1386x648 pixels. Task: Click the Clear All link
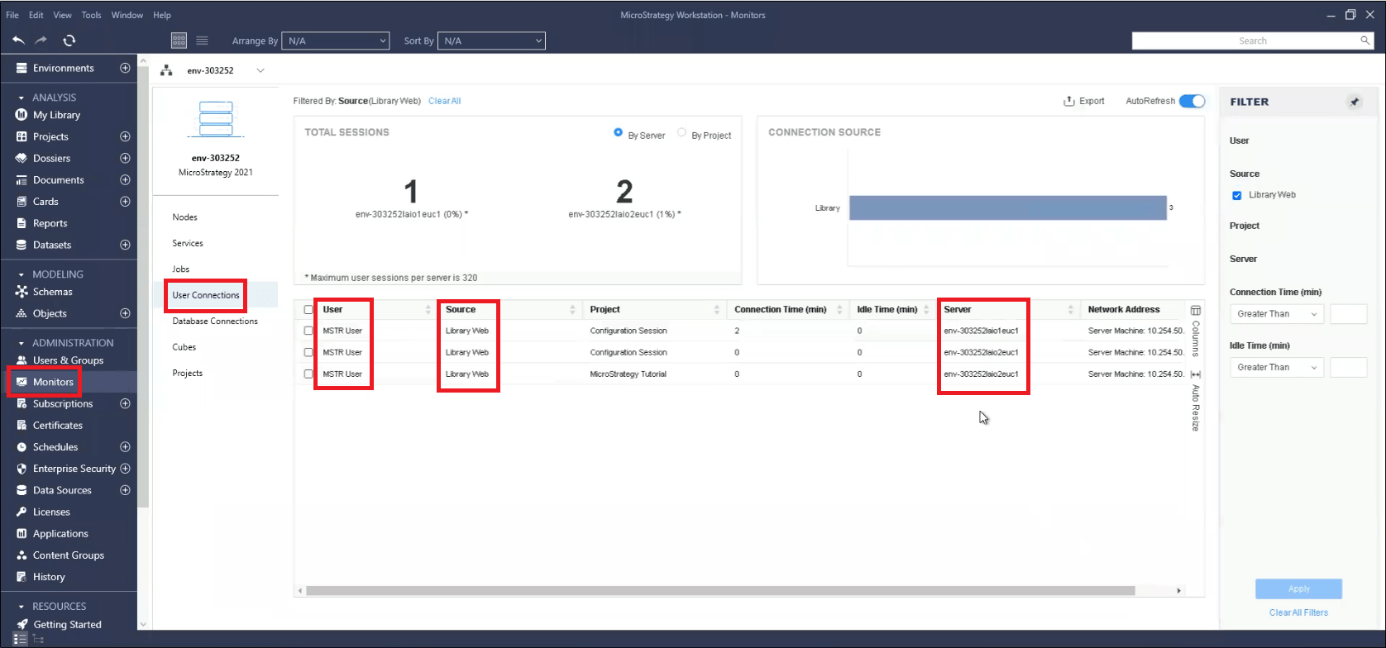444,101
